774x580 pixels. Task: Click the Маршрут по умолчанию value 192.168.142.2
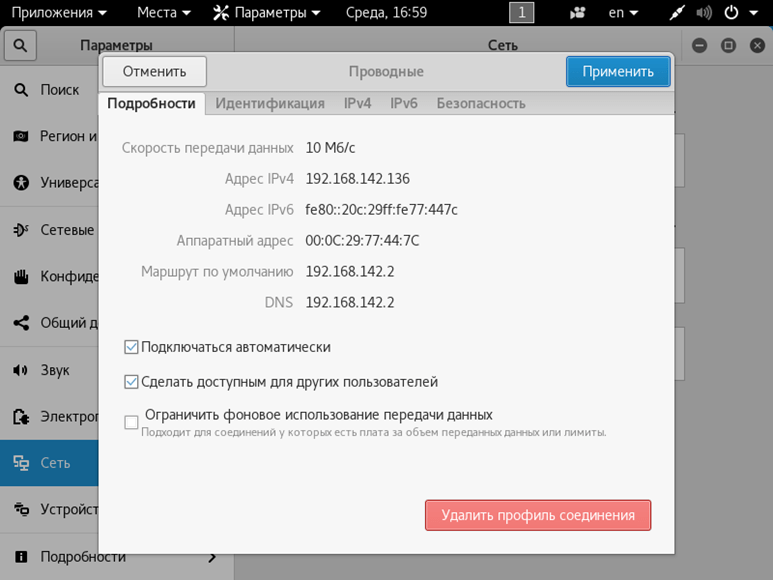coord(349,272)
